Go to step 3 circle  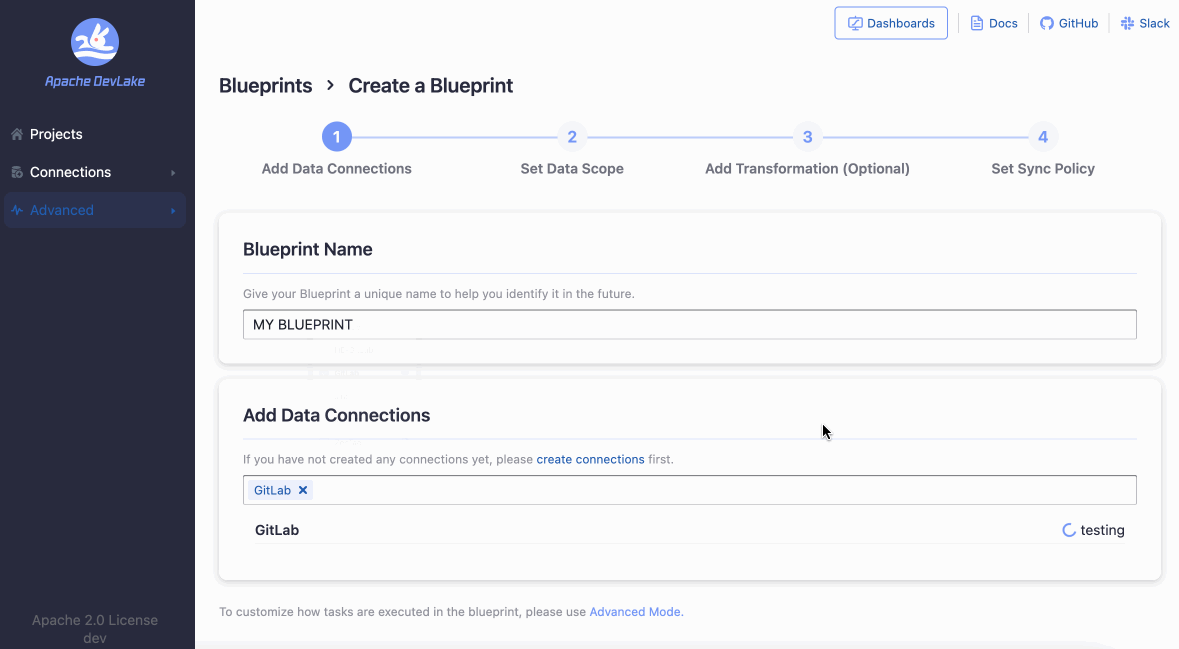[x=808, y=137]
